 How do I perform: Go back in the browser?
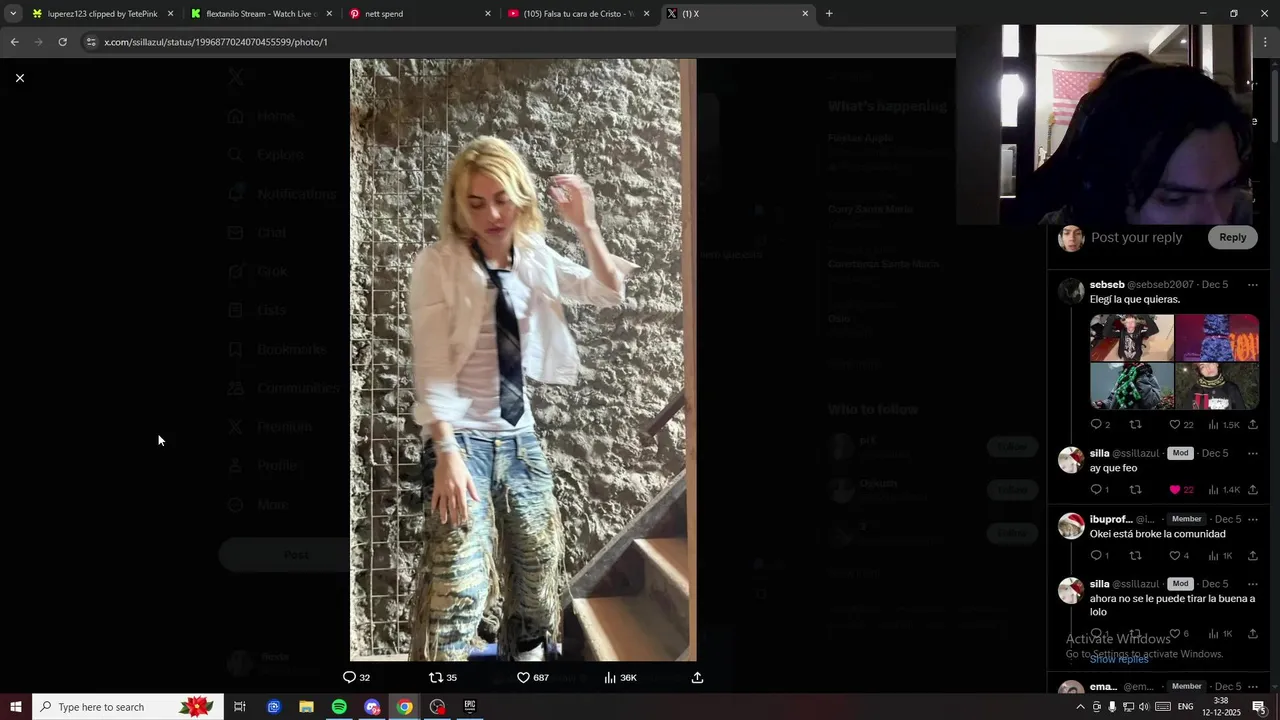tap(15, 42)
